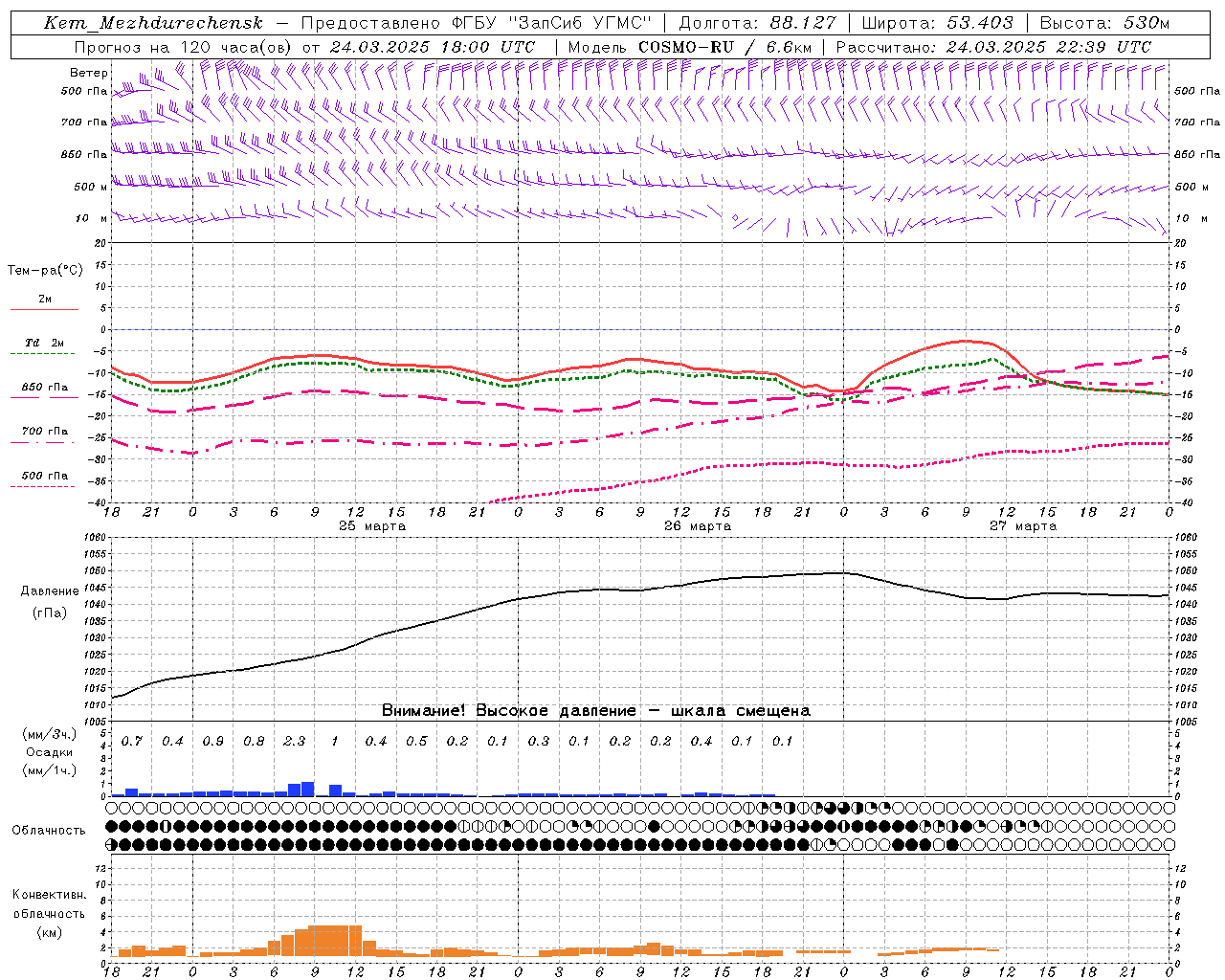The width and height of the screenshot is (1225, 980).
Task: Select the date label 26 марта
Action: click(x=698, y=525)
